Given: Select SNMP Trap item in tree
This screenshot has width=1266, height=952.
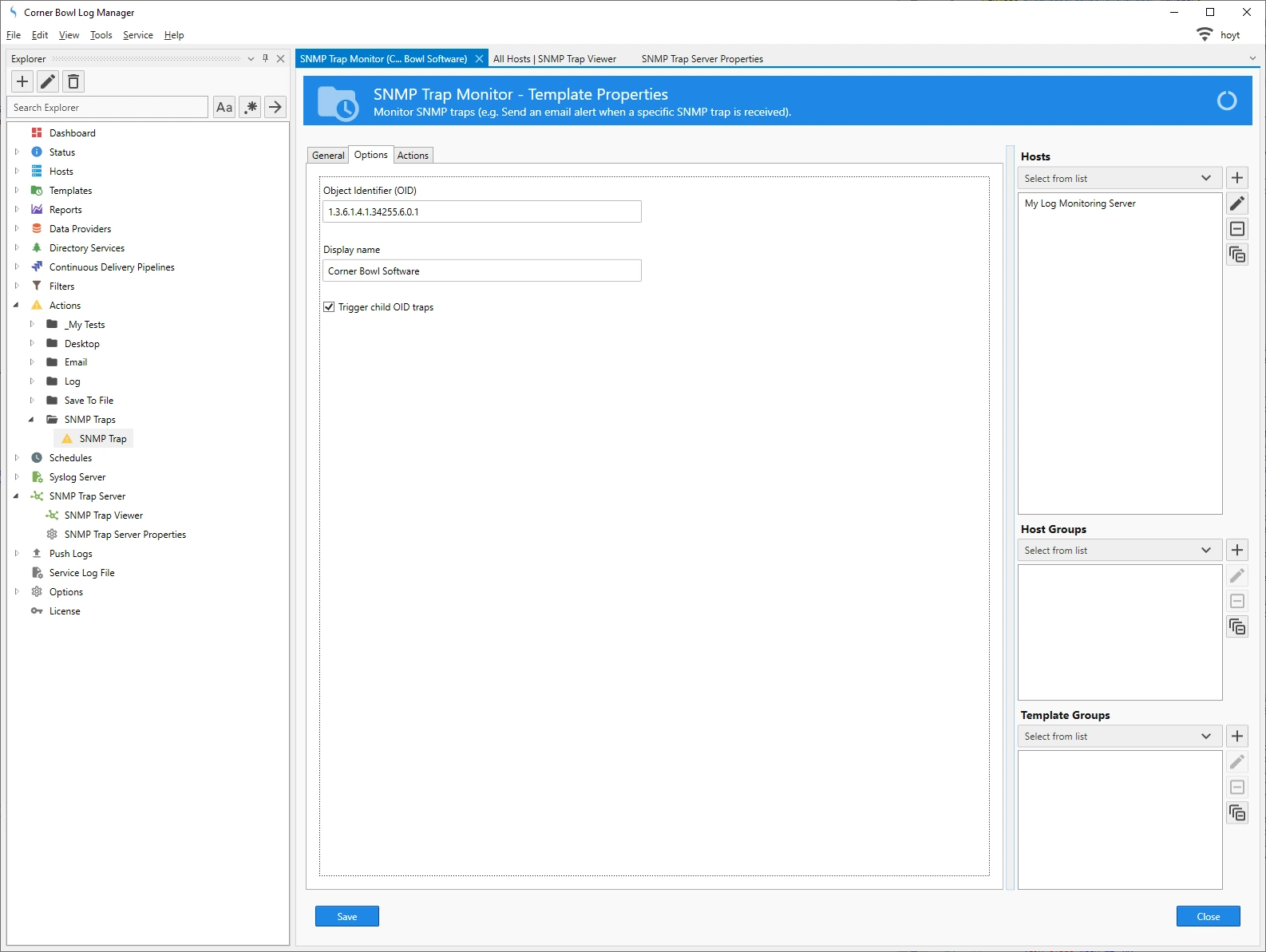Looking at the screenshot, I should (x=94, y=438).
